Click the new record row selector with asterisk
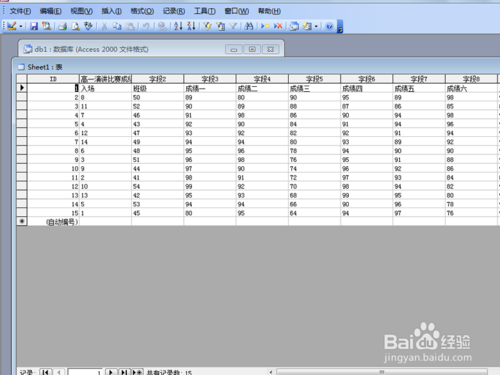The height and width of the screenshot is (375, 500). pyautogui.click(x=22, y=221)
